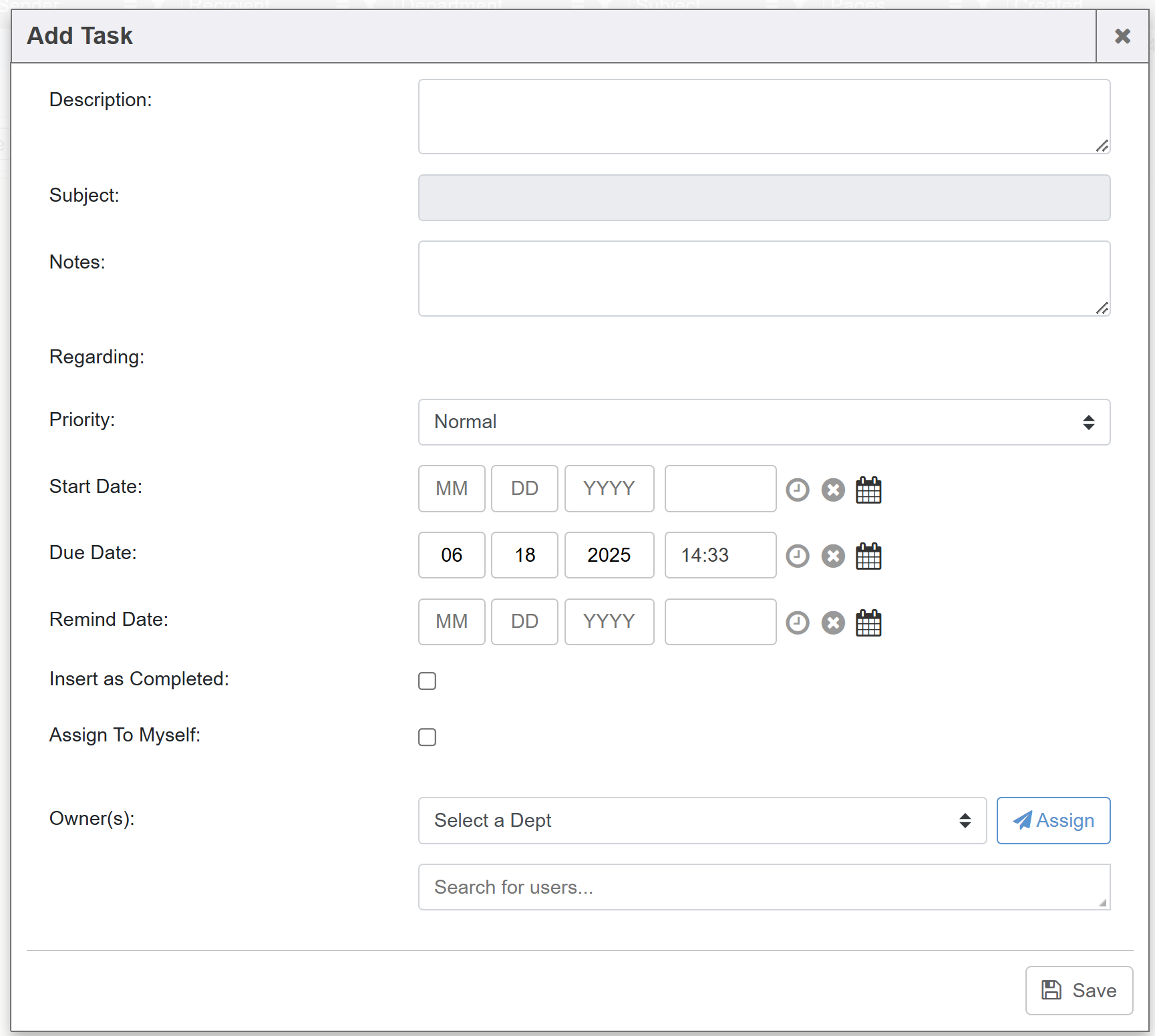Focus the Notes text area
This screenshot has width=1155, height=1036.
[x=764, y=279]
